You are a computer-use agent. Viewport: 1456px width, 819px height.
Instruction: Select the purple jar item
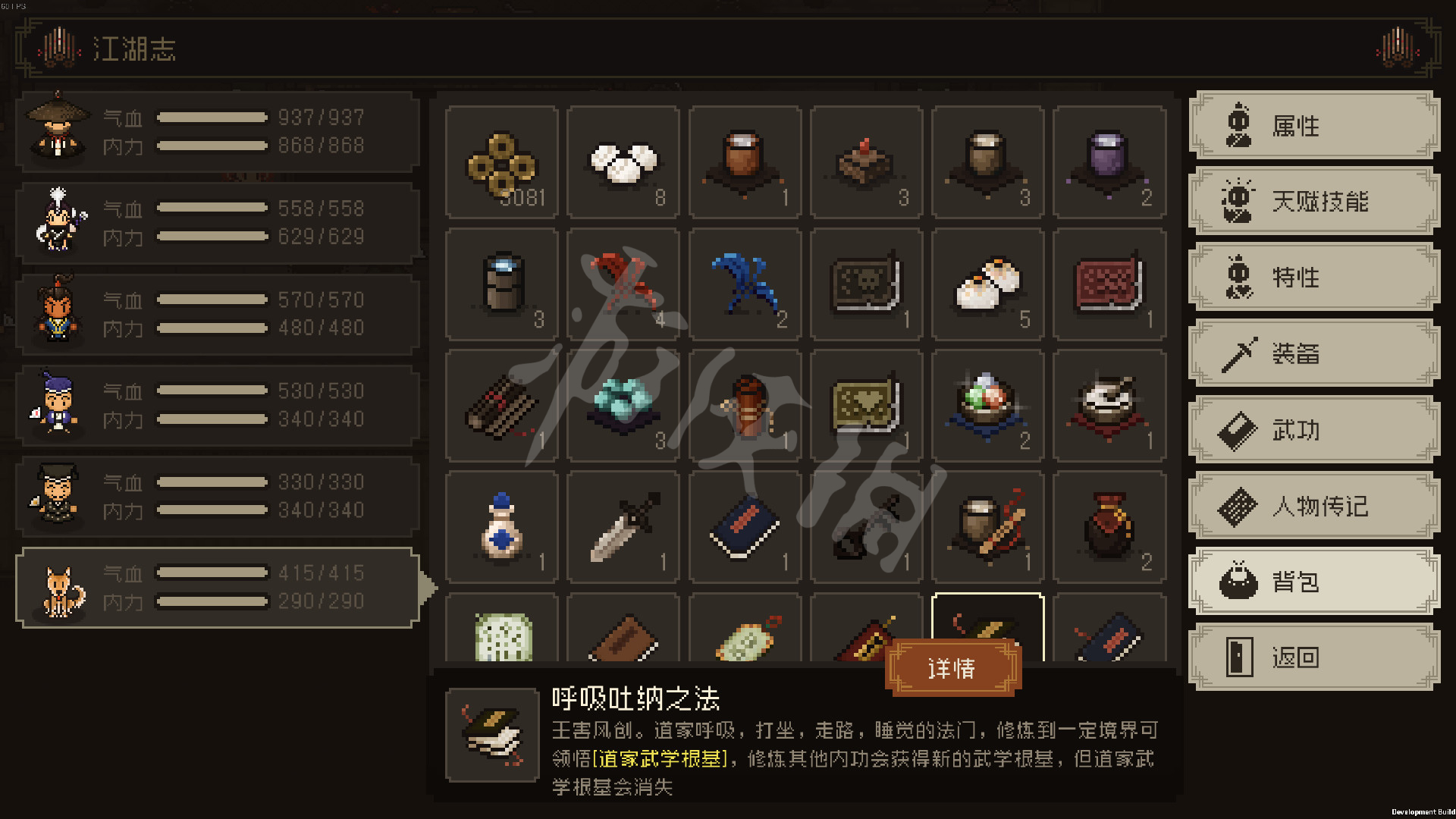click(x=1109, y=162)
